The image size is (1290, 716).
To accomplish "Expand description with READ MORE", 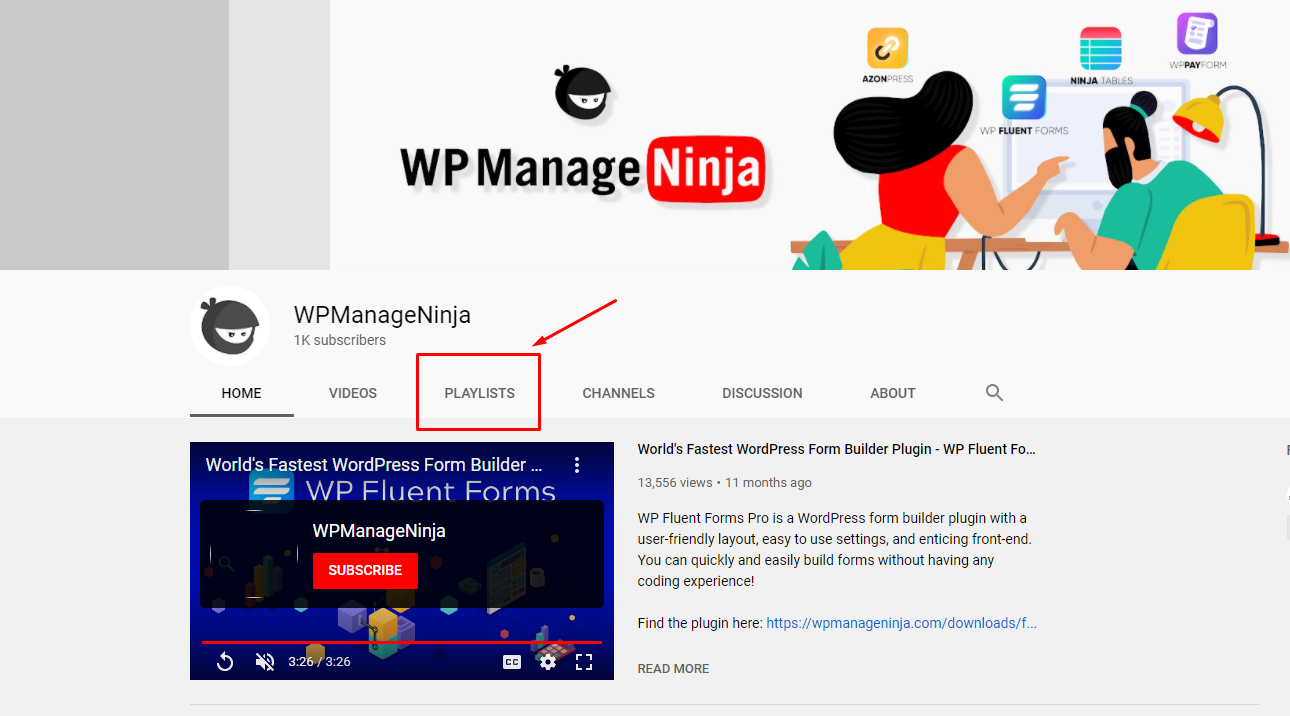I will point(673,668).
